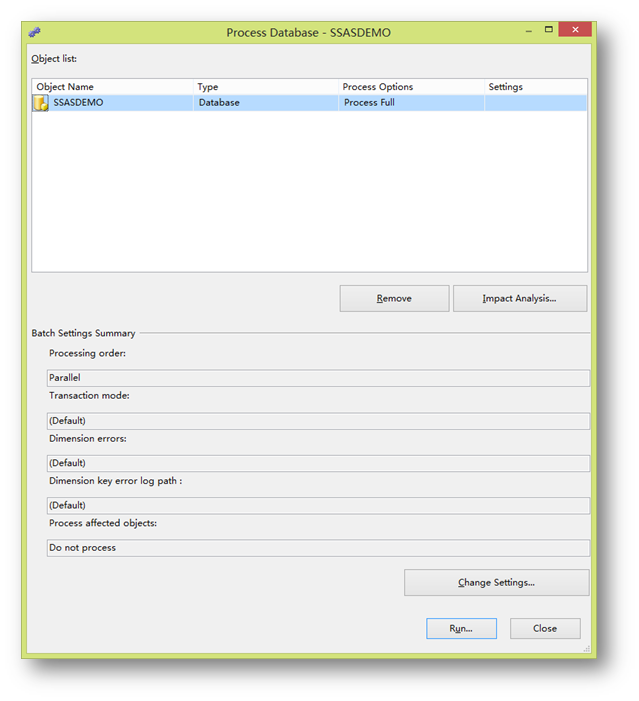Click the Batch Settings Summary heading
Screen dimensions: 639x701
coord(83,333)
